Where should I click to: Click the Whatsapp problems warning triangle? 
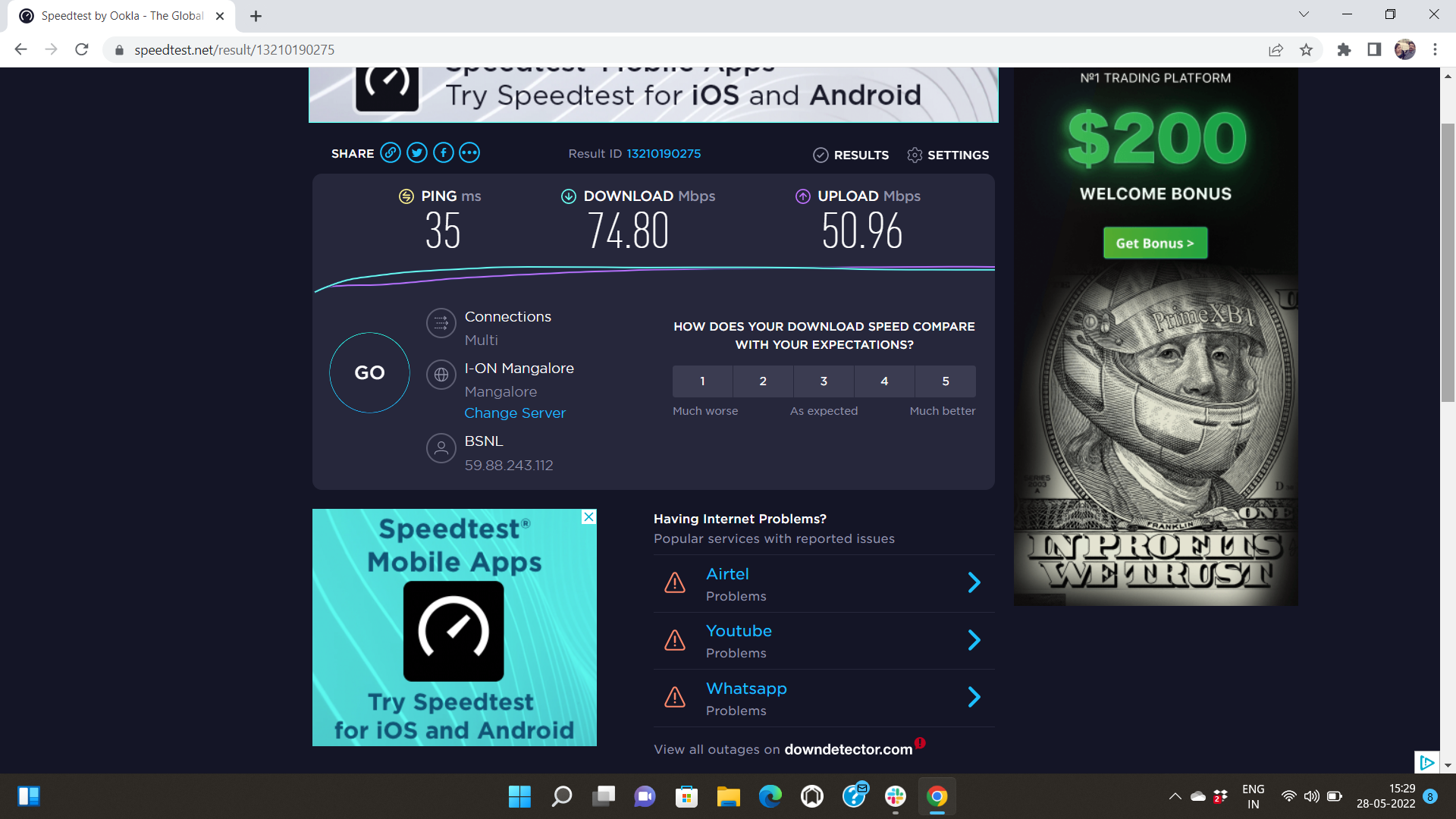tap(675, 697)
